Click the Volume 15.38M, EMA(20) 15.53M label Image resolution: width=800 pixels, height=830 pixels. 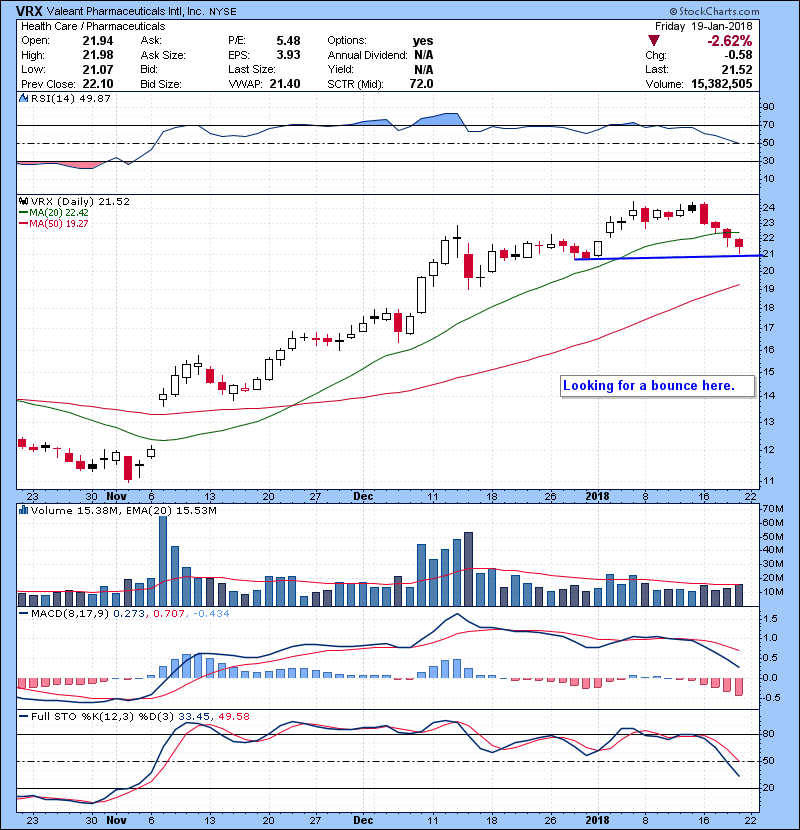point(124,510)
